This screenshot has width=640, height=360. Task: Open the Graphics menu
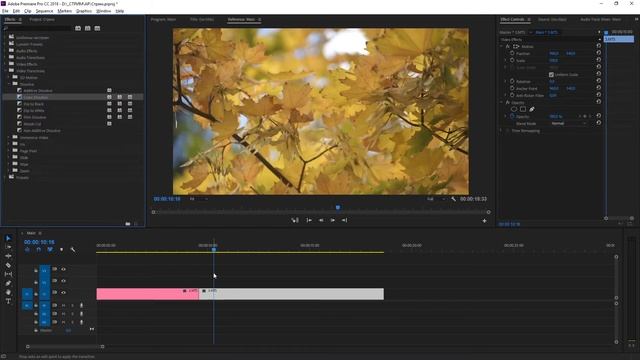tap(84, 11)
